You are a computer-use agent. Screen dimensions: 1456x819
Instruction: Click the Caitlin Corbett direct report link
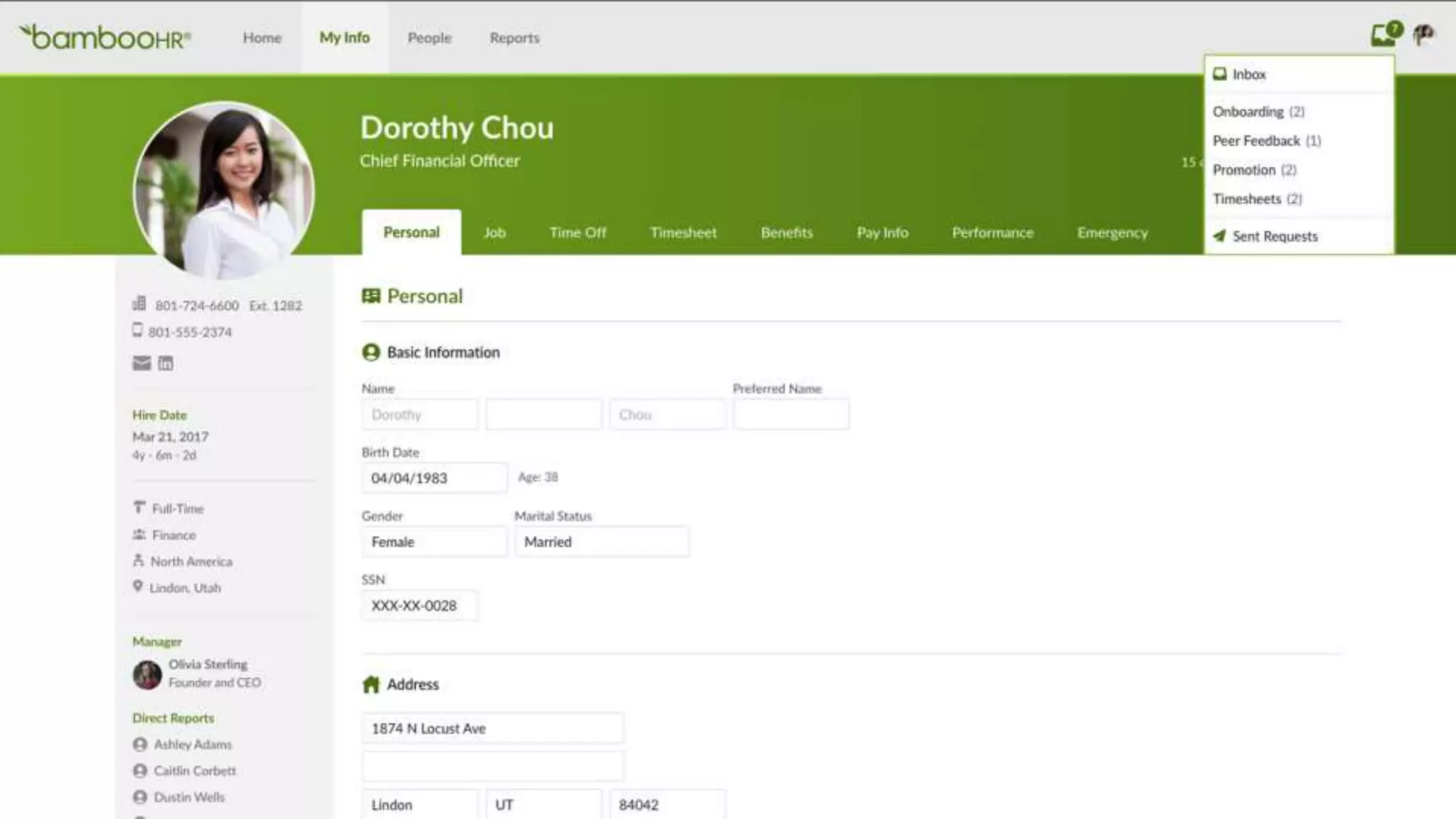coord(195,771)
